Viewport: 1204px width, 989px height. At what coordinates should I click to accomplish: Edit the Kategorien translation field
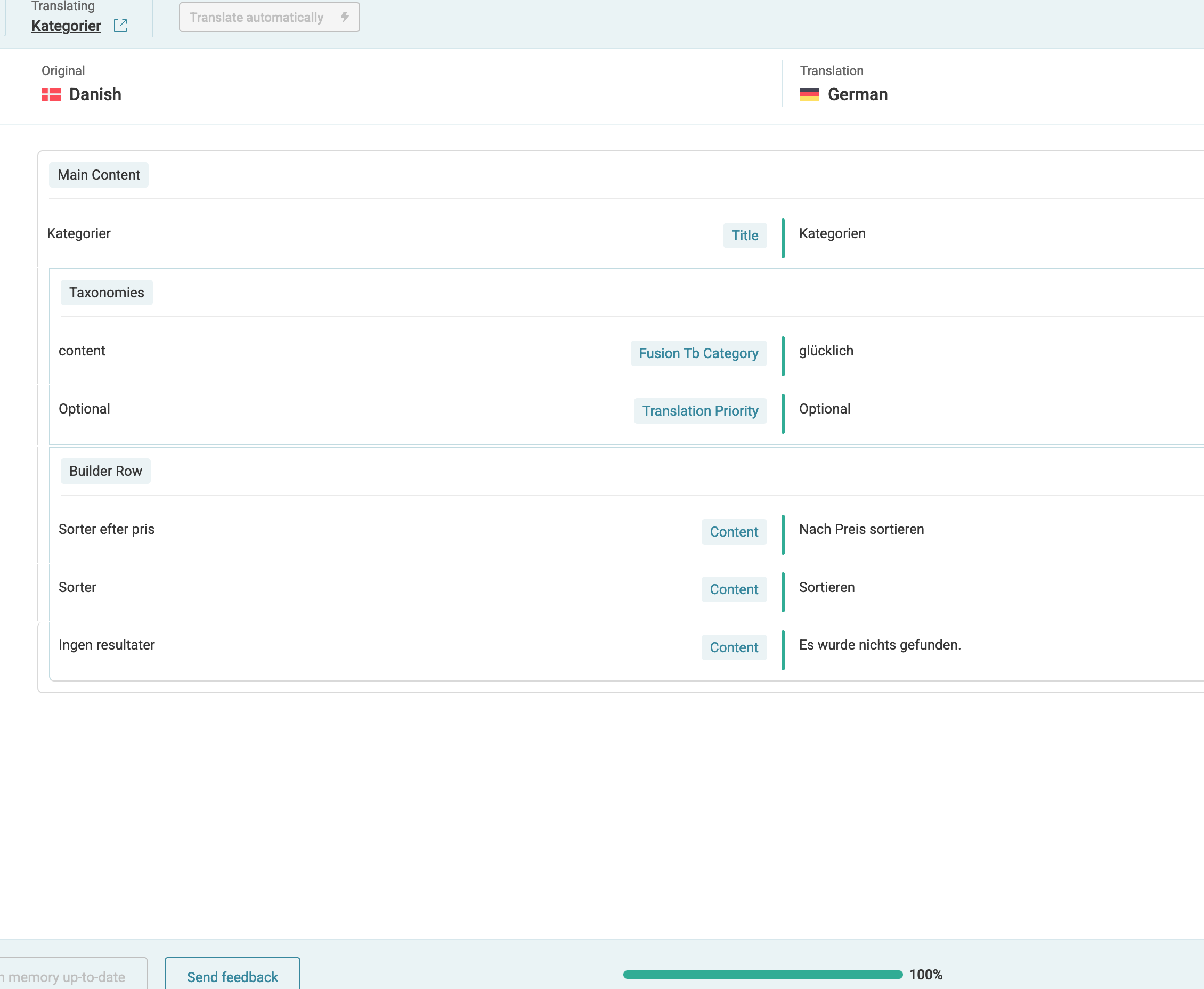[832, 233]
